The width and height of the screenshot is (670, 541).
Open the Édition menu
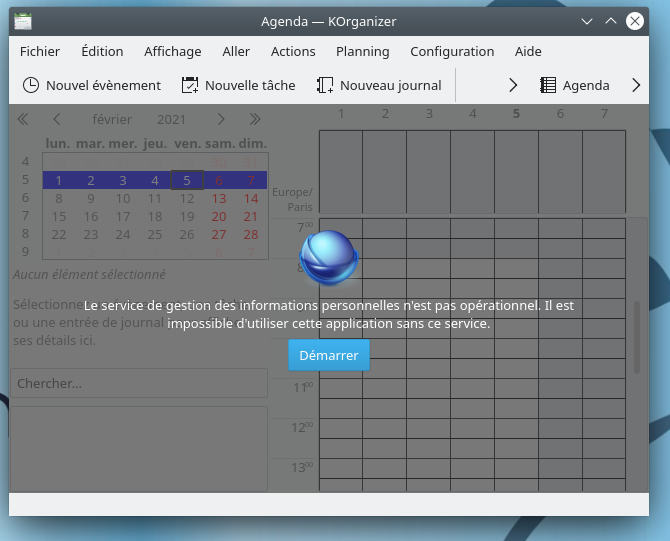pyautogui.click(x=102, y=51)
